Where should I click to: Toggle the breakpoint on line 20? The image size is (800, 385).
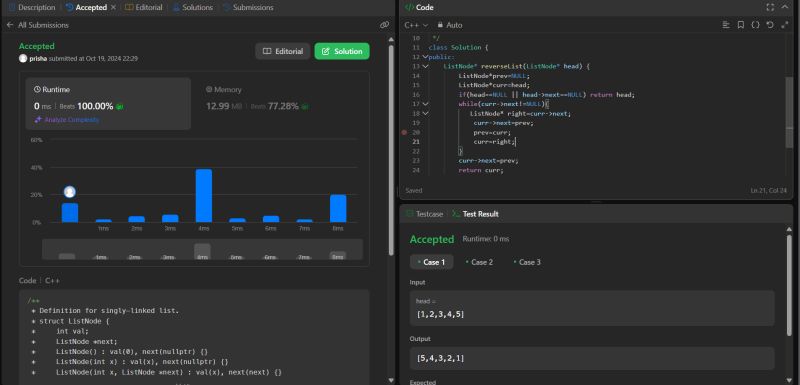[x=404, y=132]
